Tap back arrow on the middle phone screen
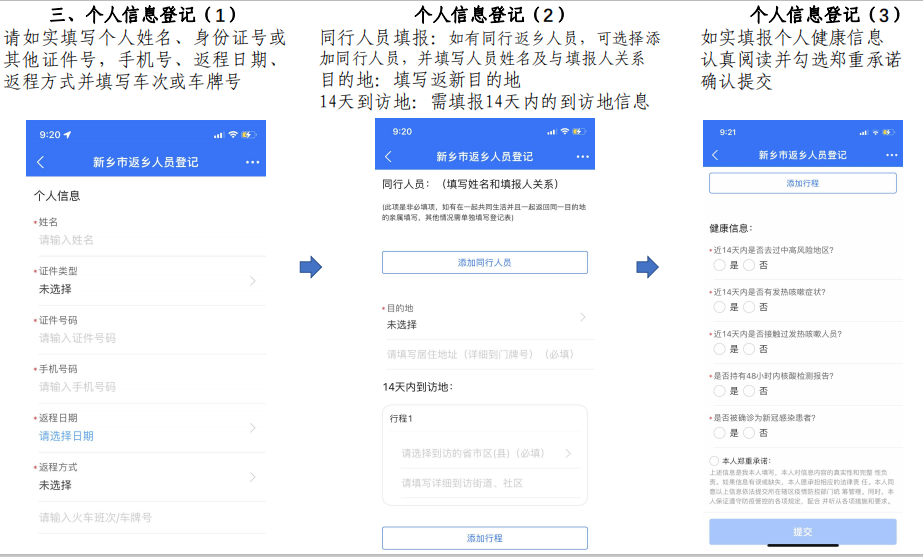 388,157
